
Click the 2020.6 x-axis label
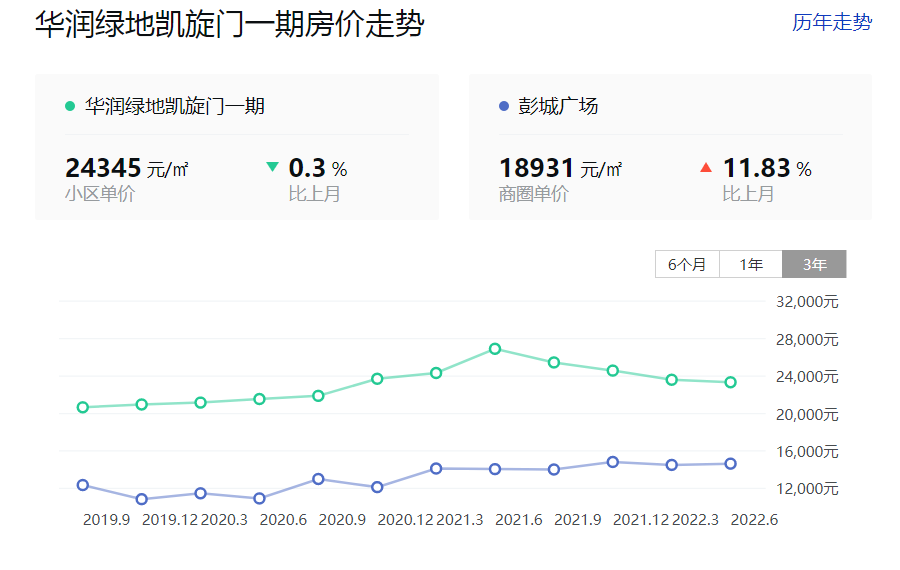(x=284, y=520)
